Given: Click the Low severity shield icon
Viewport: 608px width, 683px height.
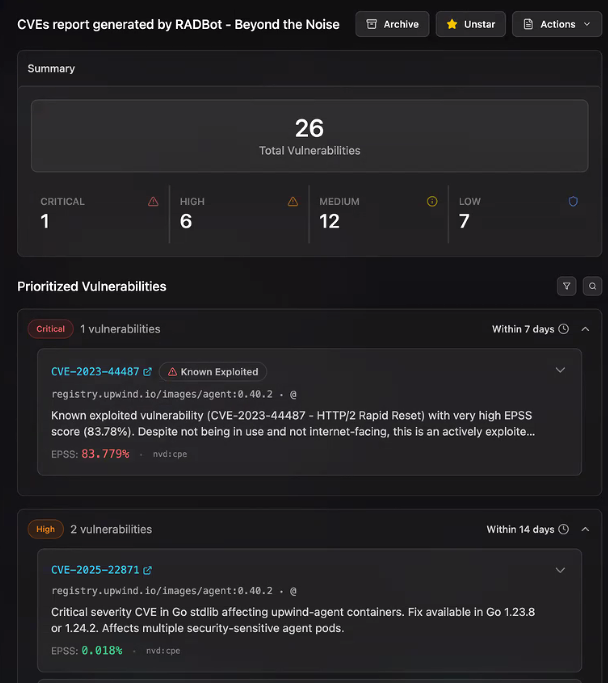Looking at the screenshot, I should coord(573,201).
